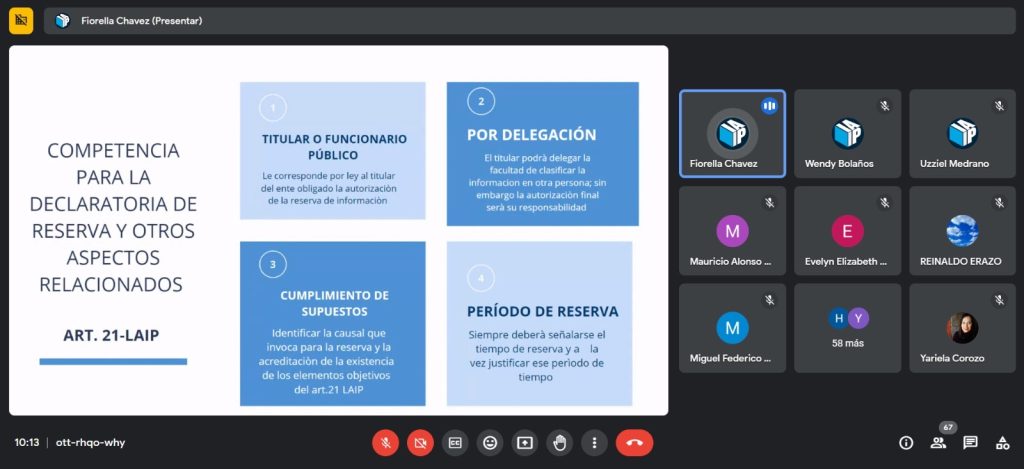Click the yellow stop-presentation icon at top left
1024x469 pixels.
21,20
